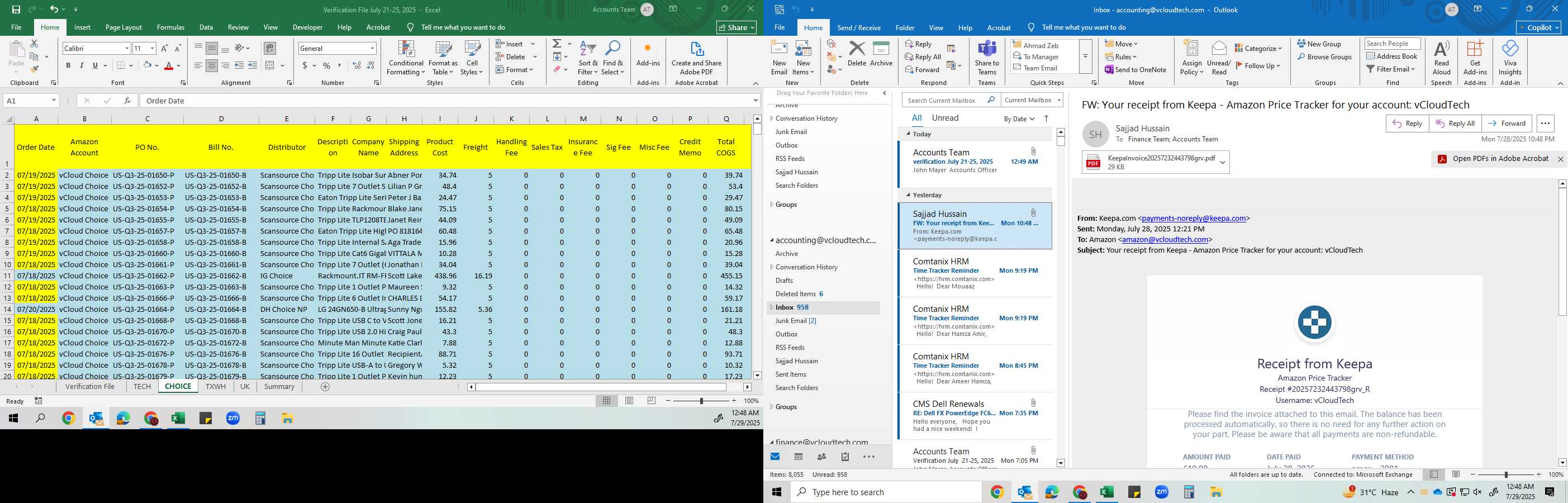Click Excel Fill Color bucket
This screenshot has width=1568, height=503.
coord(147,65)
